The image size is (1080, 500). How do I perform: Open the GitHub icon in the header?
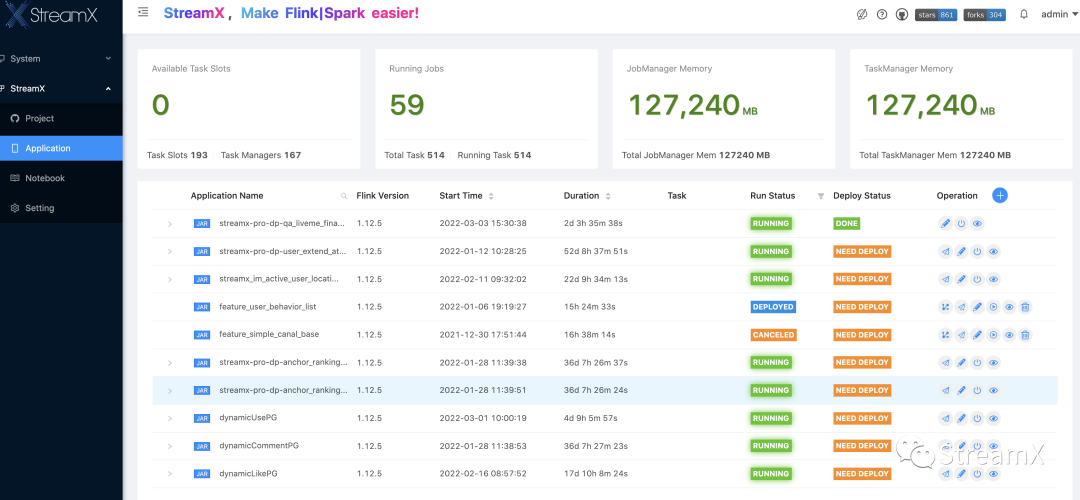(x=902, y=14)
